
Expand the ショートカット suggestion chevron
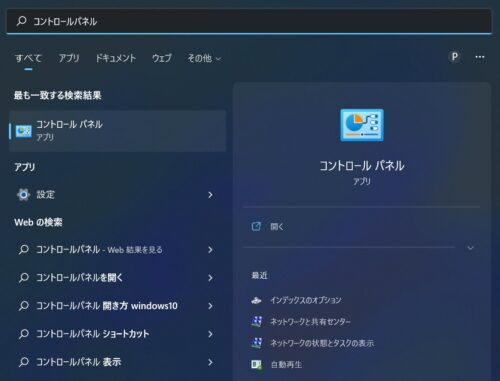pos(210,334)
